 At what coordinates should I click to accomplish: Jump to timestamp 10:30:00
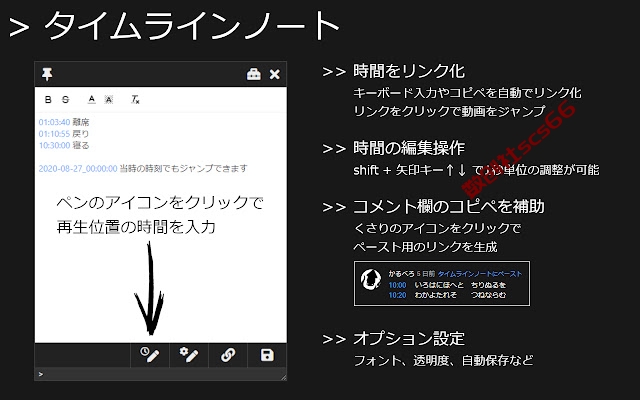tap(54, 145)
